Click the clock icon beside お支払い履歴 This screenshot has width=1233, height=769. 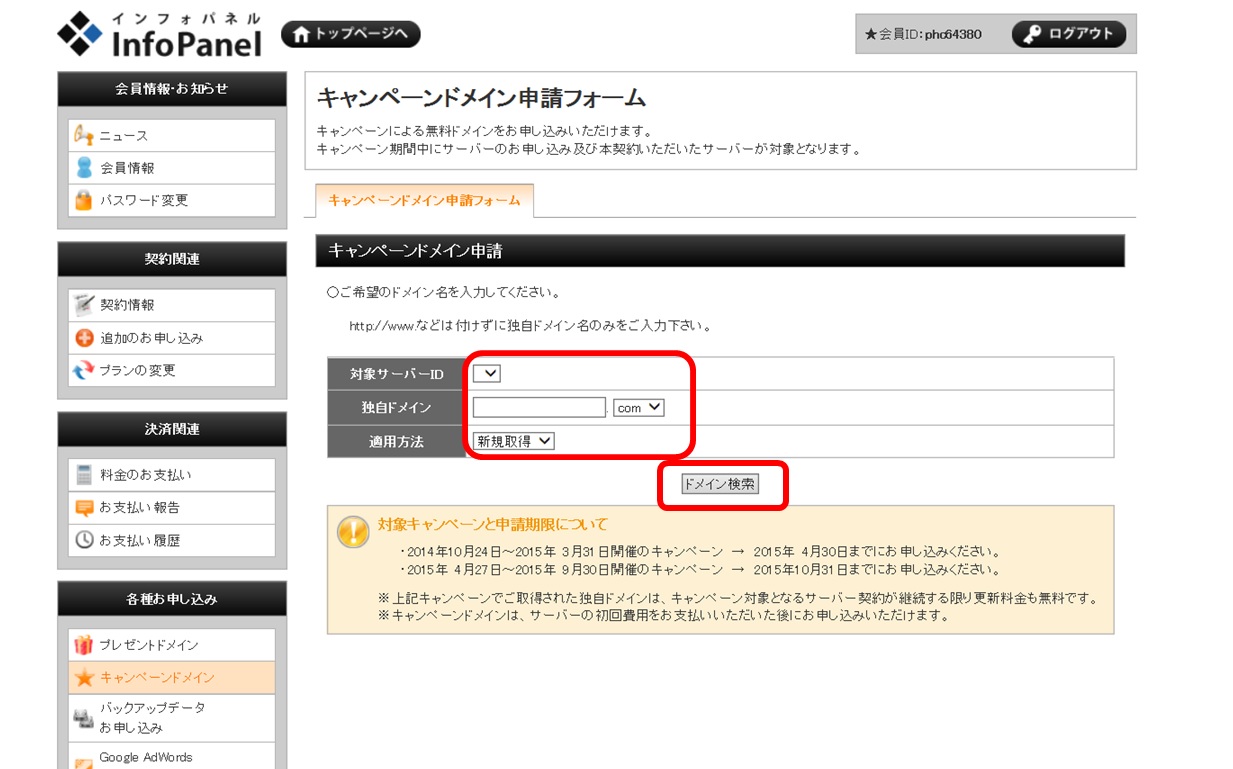tap(84, 540)
